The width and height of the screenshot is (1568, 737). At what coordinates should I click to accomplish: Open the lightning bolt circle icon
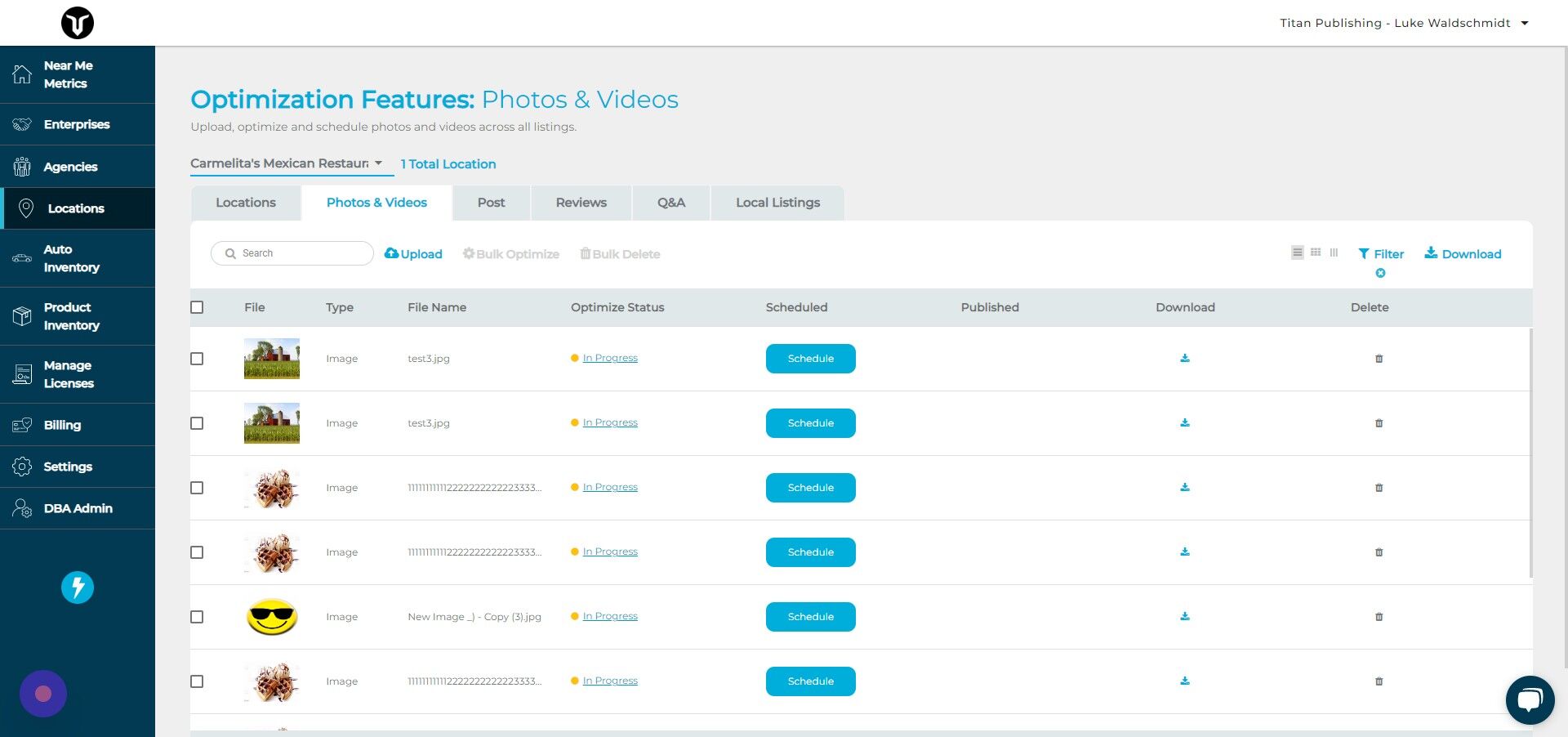coord(77,587)
